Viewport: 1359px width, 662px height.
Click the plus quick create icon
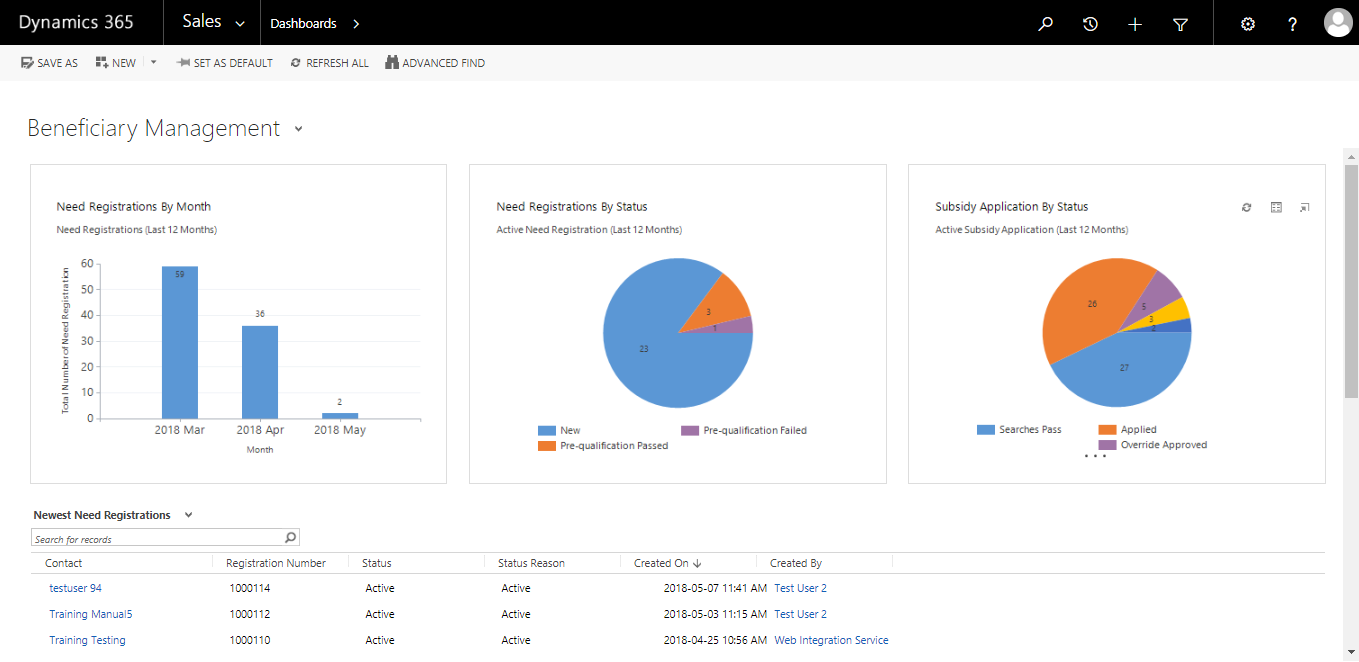click(x=1135, y=24)
